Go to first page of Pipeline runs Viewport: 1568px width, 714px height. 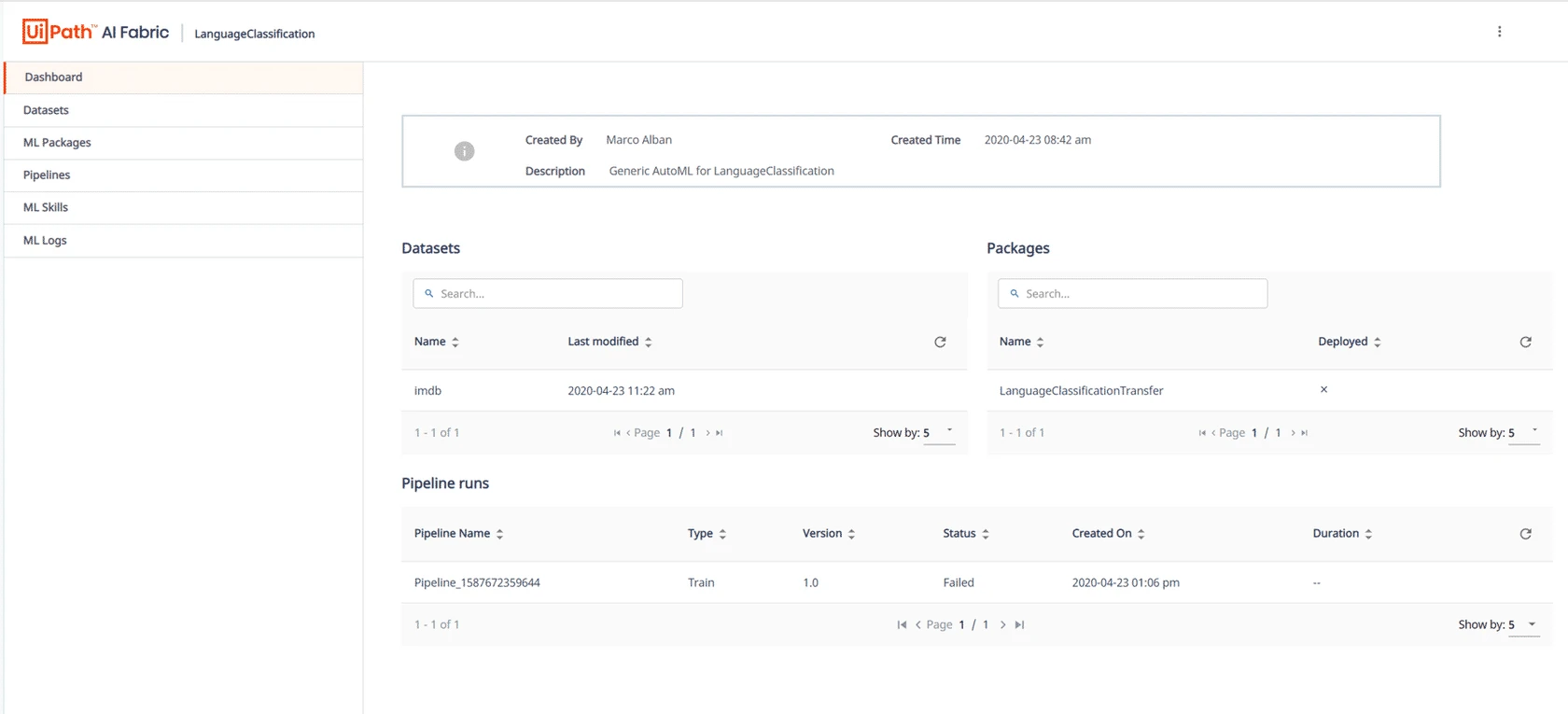[x=902, y=624]
